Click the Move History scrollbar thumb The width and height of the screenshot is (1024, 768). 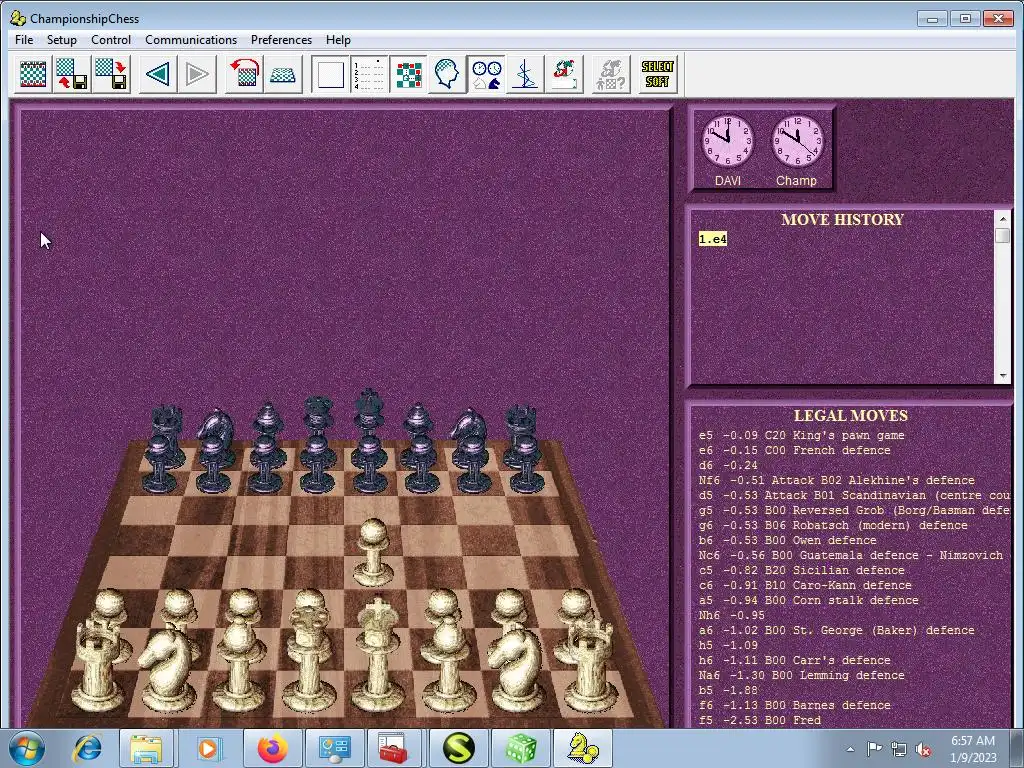click(x=1002, y=234)
